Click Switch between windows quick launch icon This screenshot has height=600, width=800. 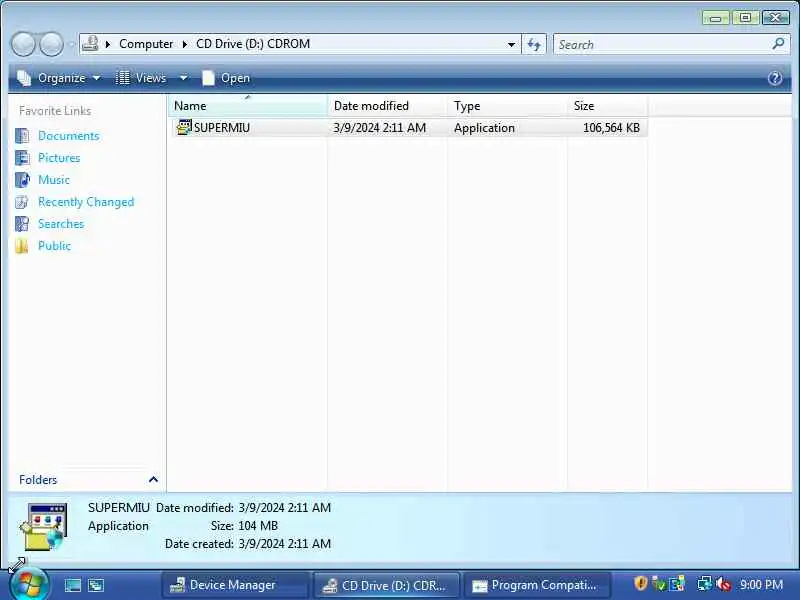point(95,585)
